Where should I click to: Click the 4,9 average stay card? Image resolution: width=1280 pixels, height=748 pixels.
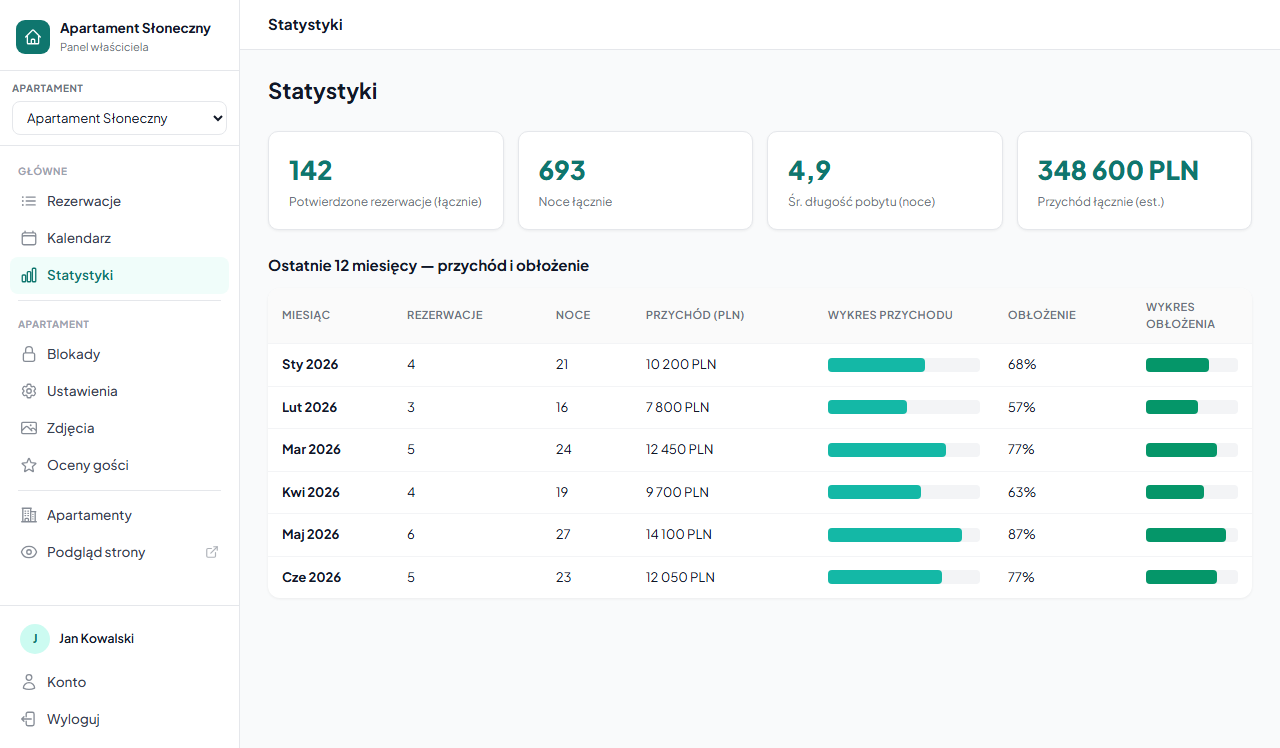click(885, 181)
